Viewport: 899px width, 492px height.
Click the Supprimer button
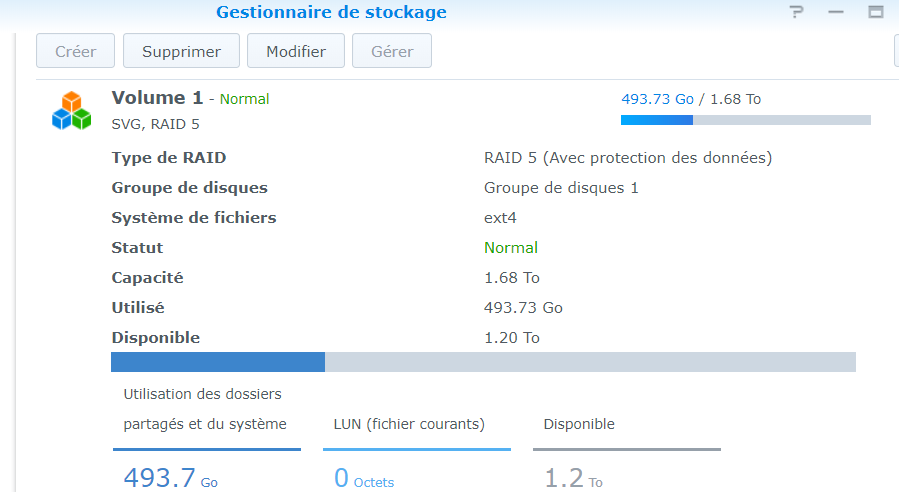click(x=181, y=51)
